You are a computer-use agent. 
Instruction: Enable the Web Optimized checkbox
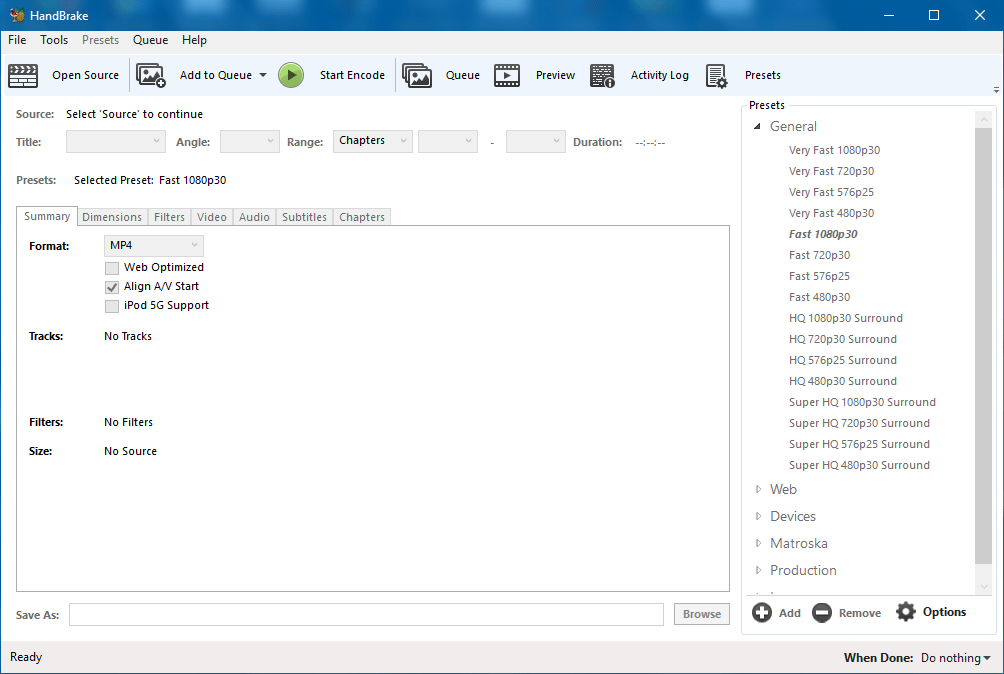pos(112,268)
